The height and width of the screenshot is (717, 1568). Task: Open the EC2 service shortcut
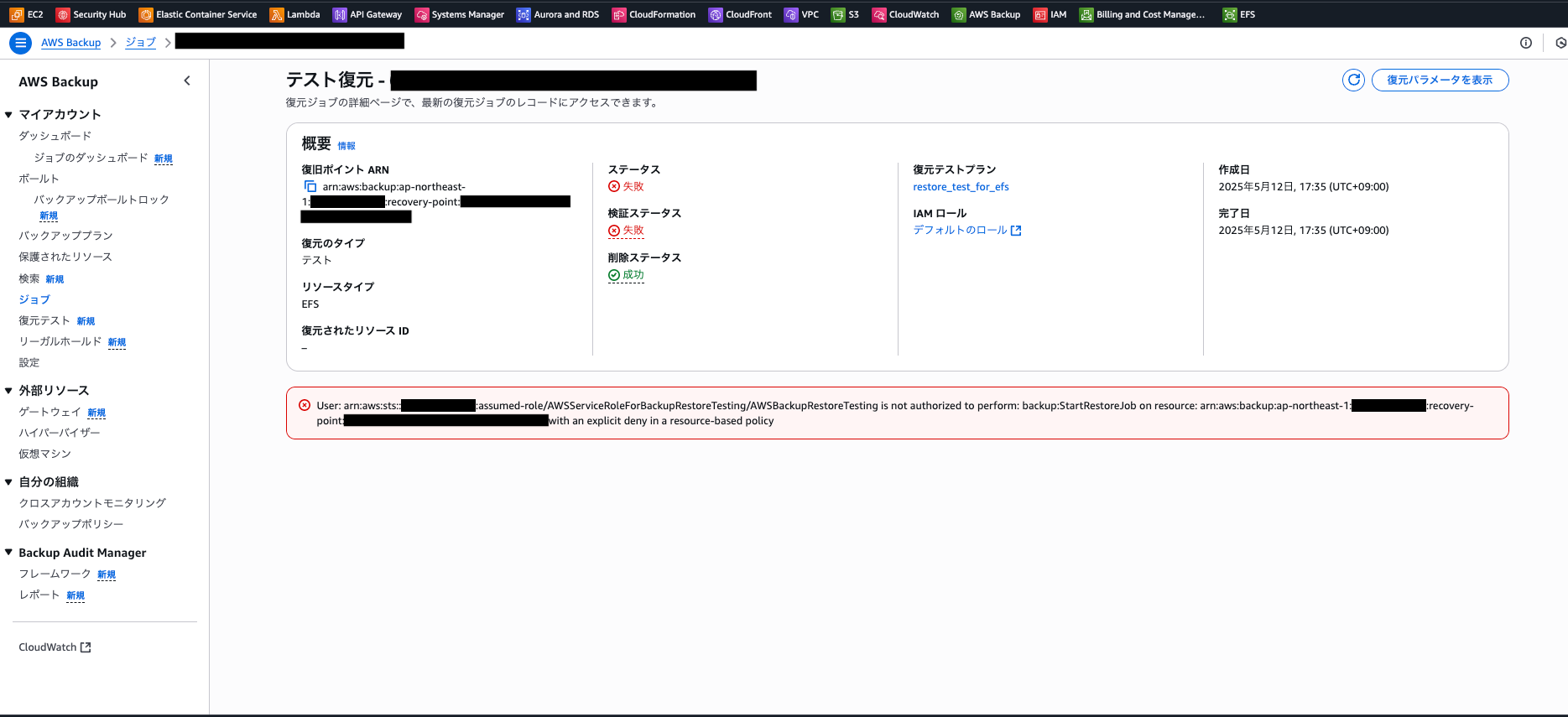click(26, 14)
